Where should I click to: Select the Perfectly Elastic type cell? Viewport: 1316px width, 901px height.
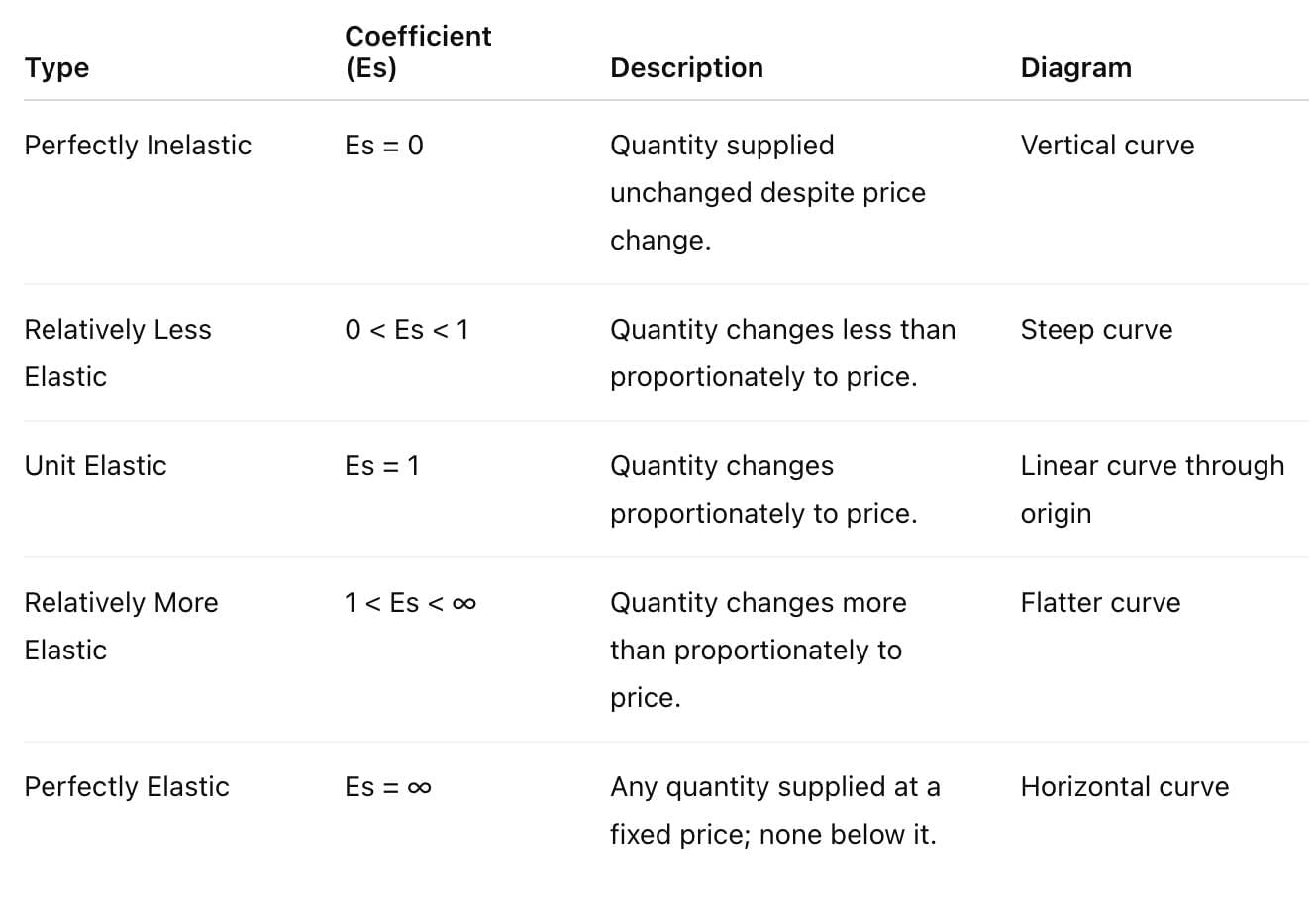point(127,786)
